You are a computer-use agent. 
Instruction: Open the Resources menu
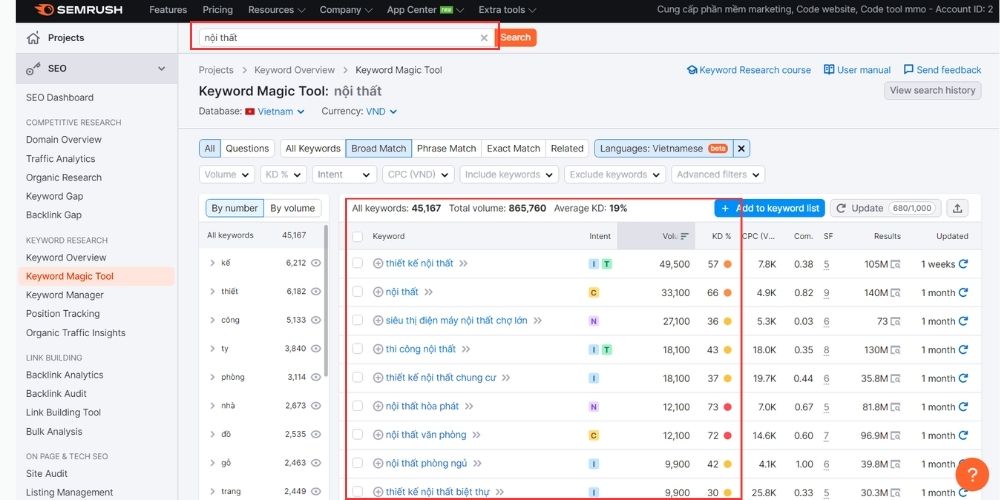click(277, 10)
